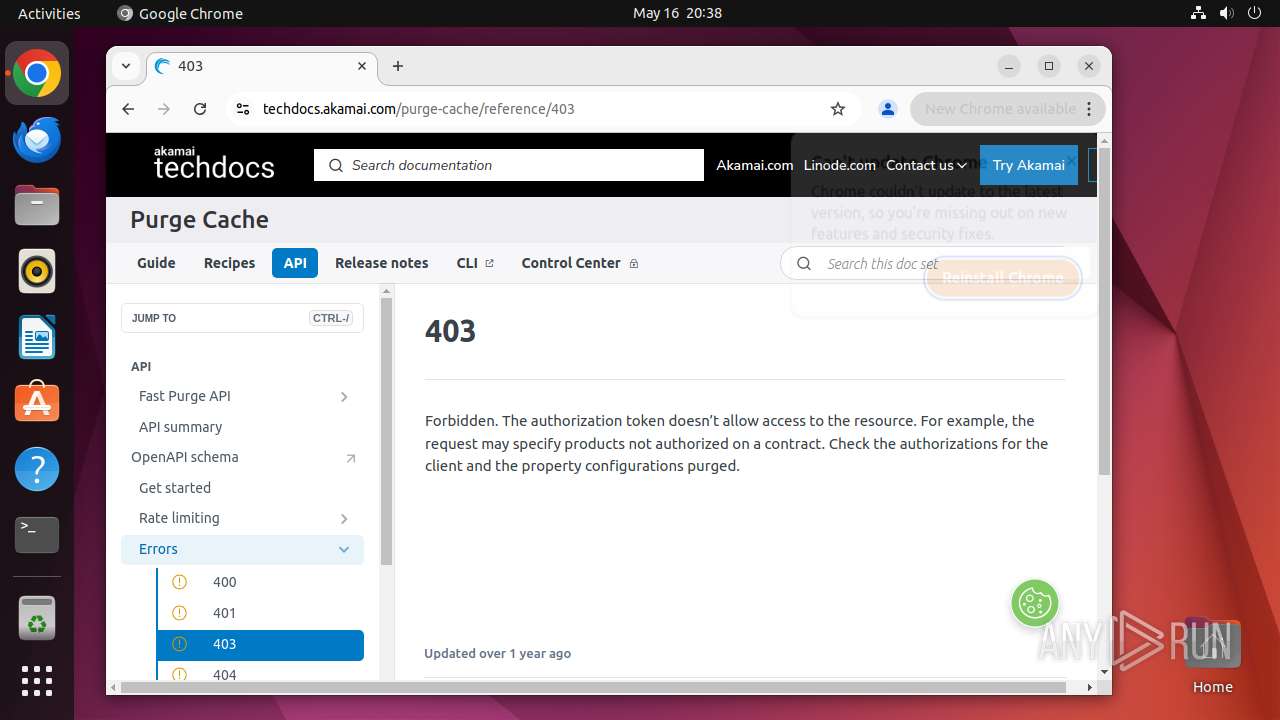Open the Akamai.com link
Viewport: 1280px width, 720px height.
(x=755, y=165)
